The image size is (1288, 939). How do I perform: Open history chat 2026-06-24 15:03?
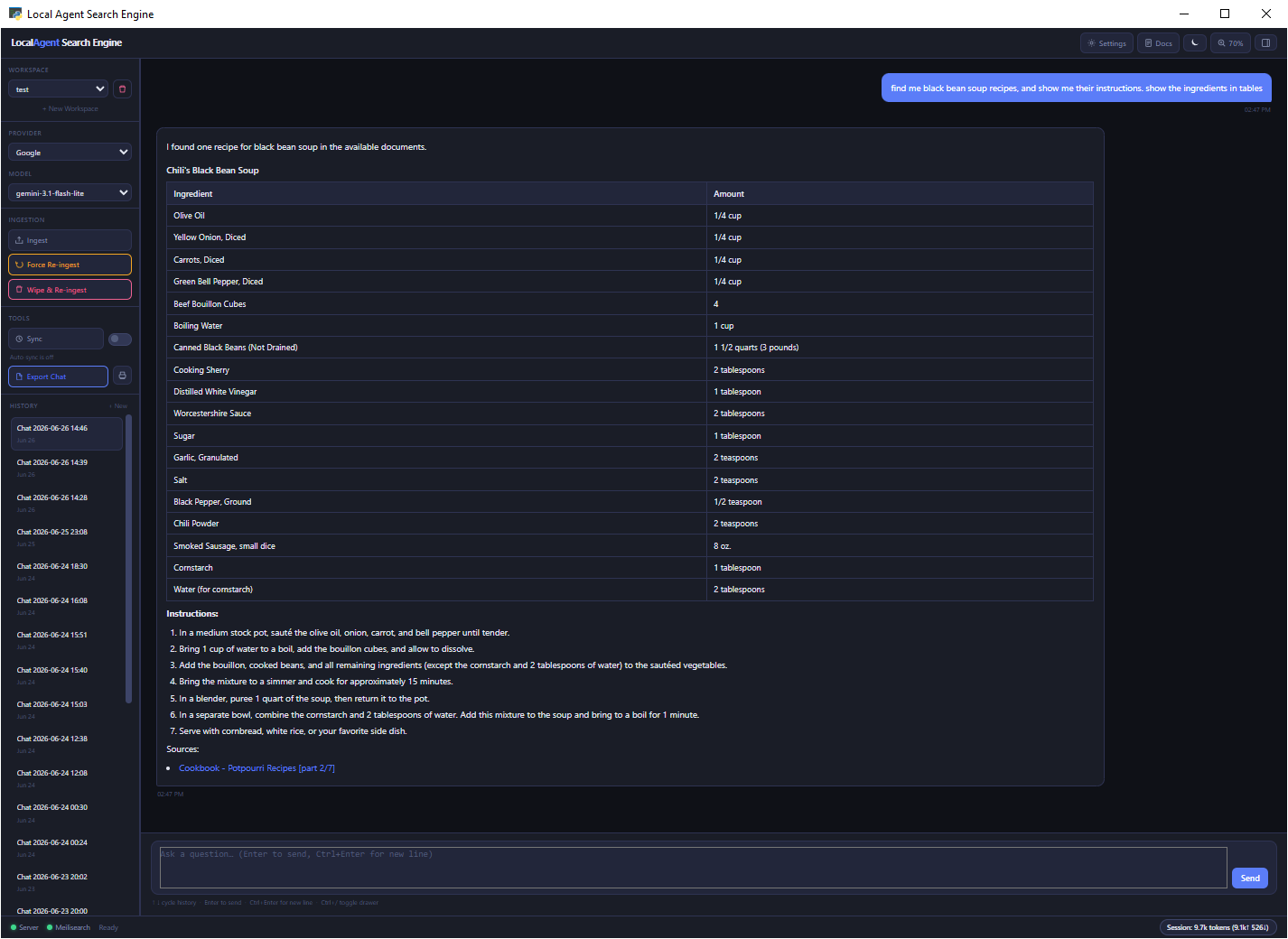tap(67, 710)
